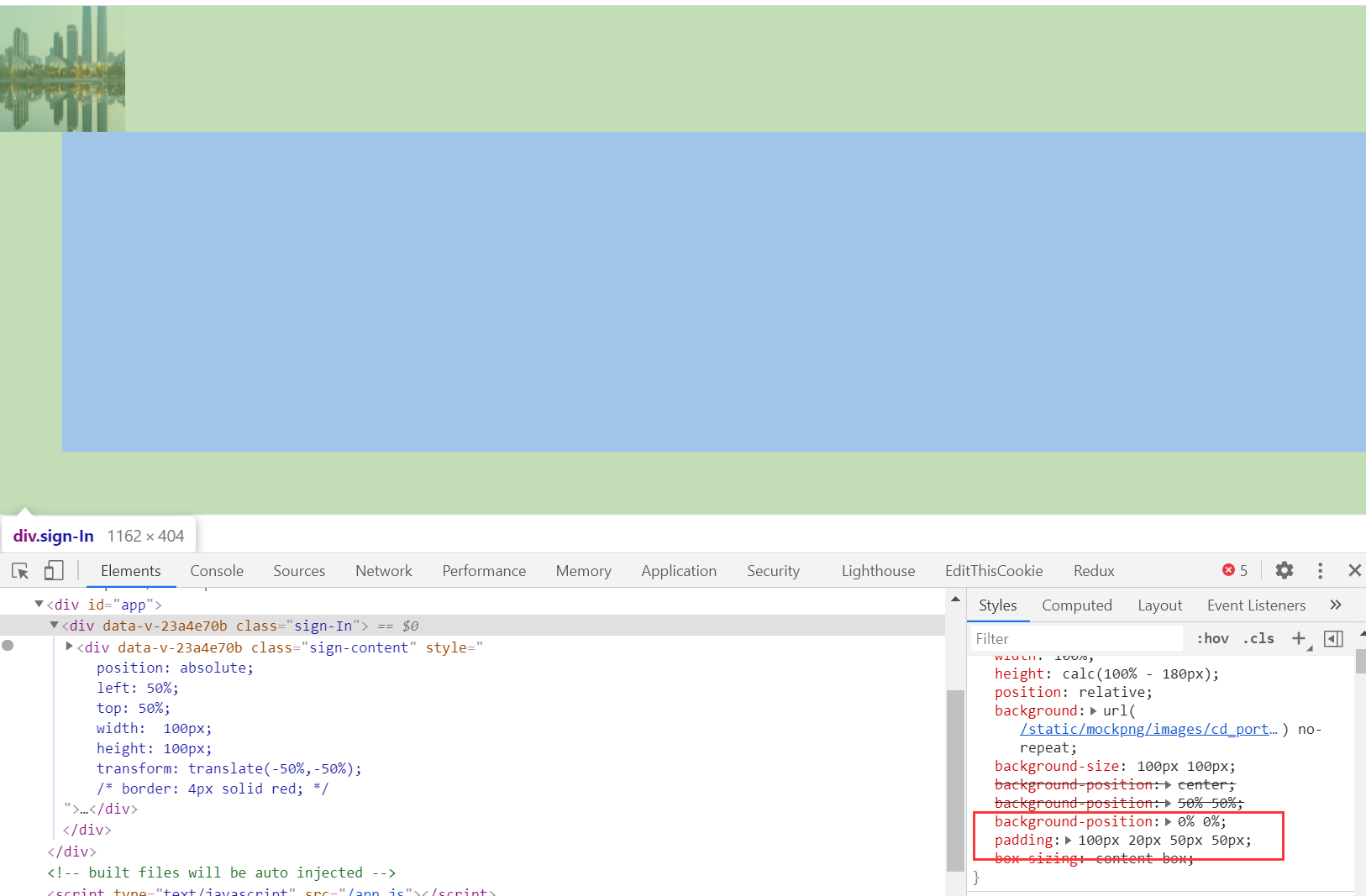Click the commented-out border style line
The width and height of the screenshot is (1366, 896).
tap(213, 789)
